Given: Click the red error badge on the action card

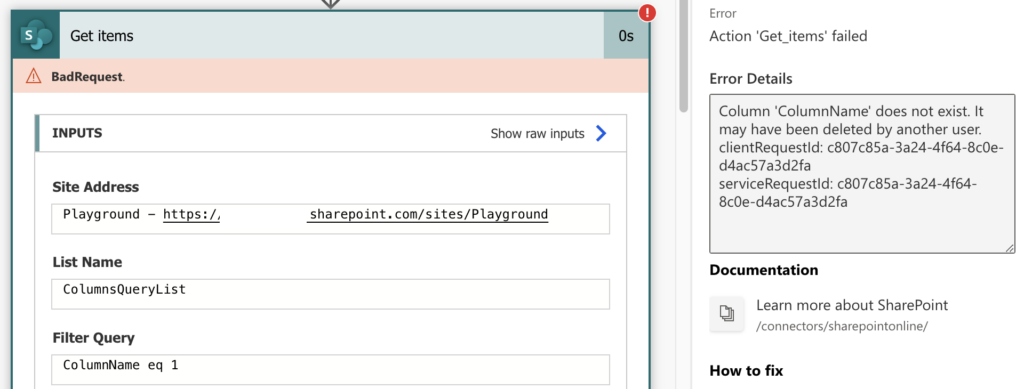Looking at the screenshot, I should (x=647, y=12).
